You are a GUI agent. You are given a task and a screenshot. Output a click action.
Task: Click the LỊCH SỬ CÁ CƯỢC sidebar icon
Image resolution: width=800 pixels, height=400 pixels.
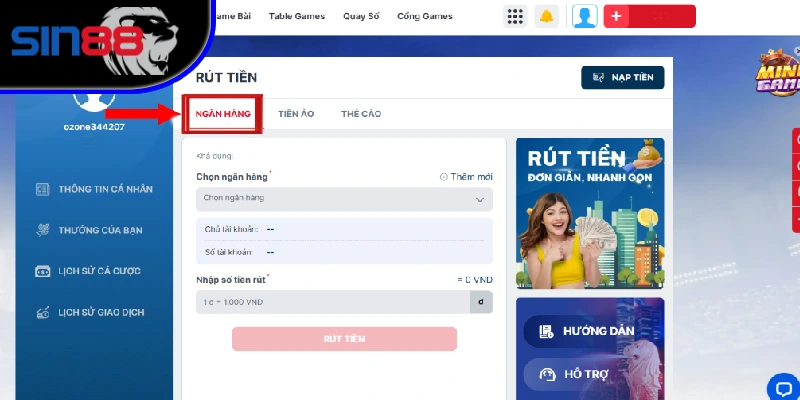tap(42, 271)
